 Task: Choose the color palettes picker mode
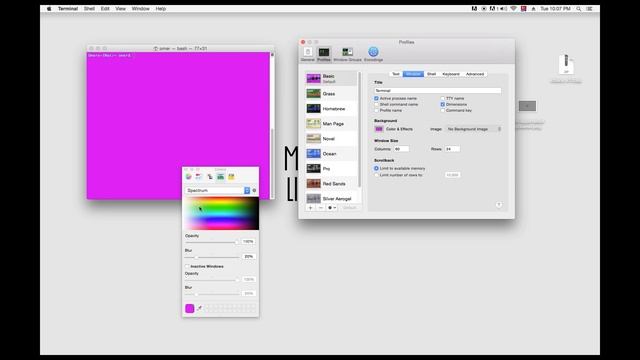pos(210,177)
